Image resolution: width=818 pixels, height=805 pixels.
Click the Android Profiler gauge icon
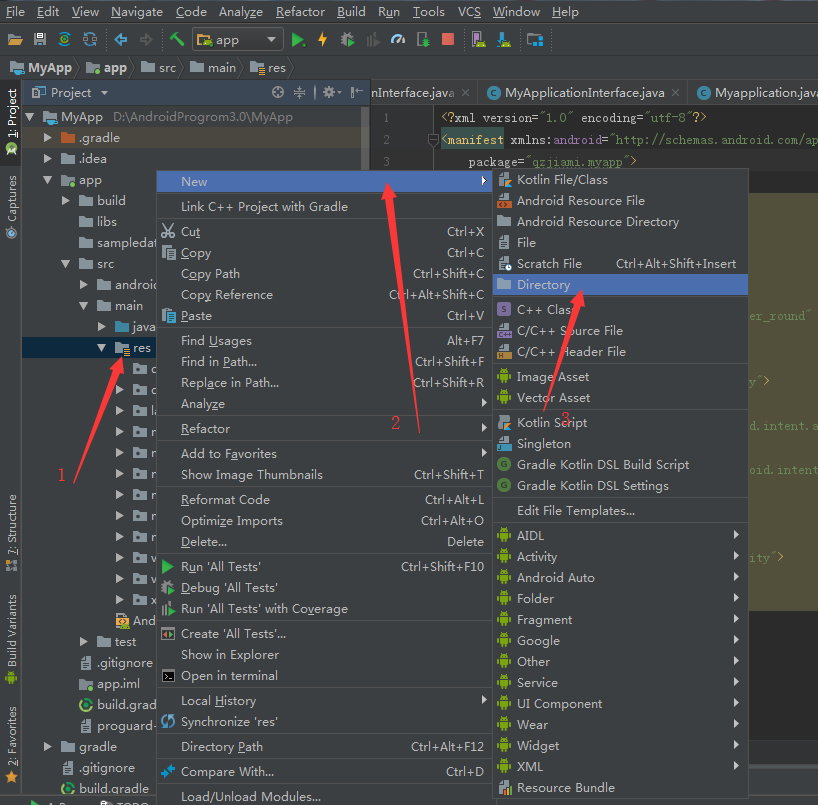click(398, 39)
